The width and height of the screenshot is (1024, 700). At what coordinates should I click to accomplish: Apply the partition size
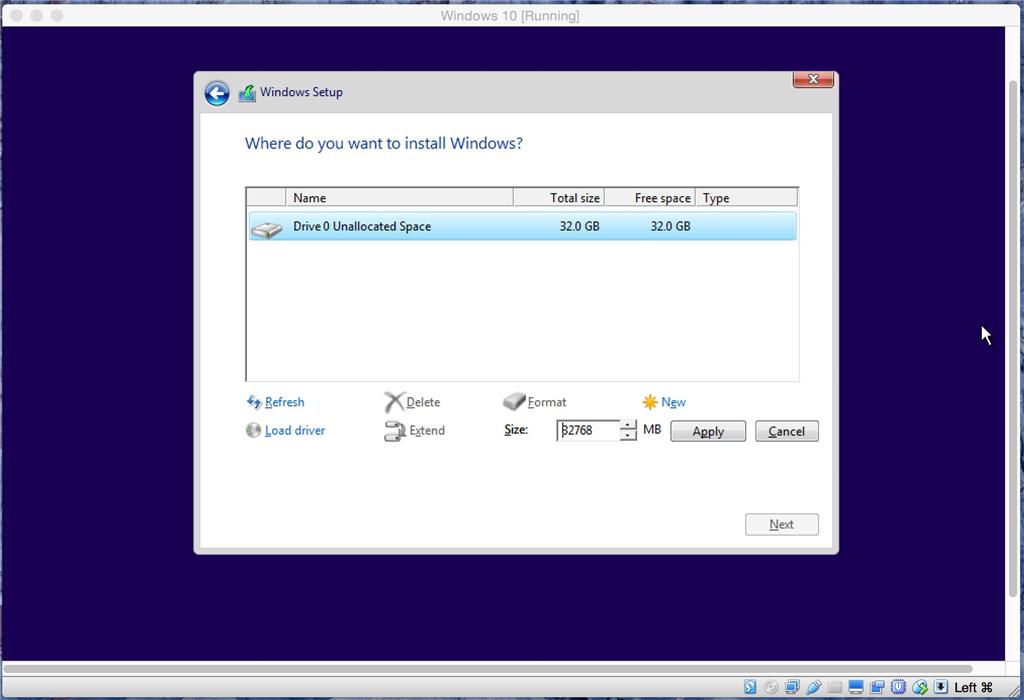click(708, 431)
